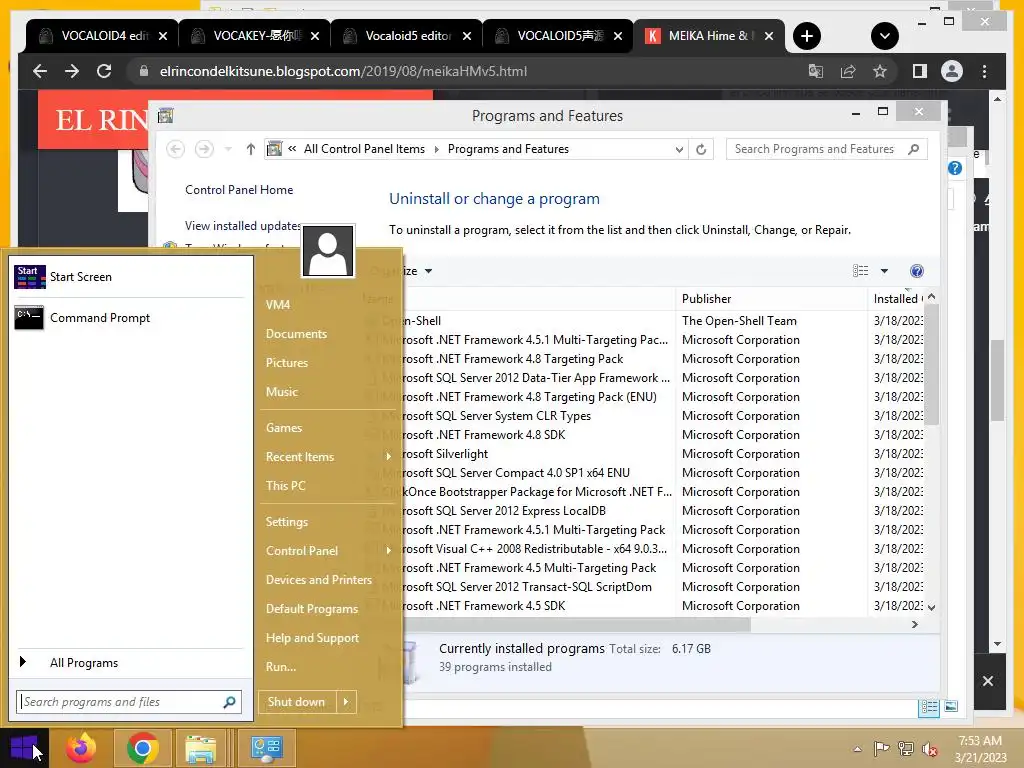
Task: Select The Open-Shell Team publisher row
Action: [x=739, y=321]
